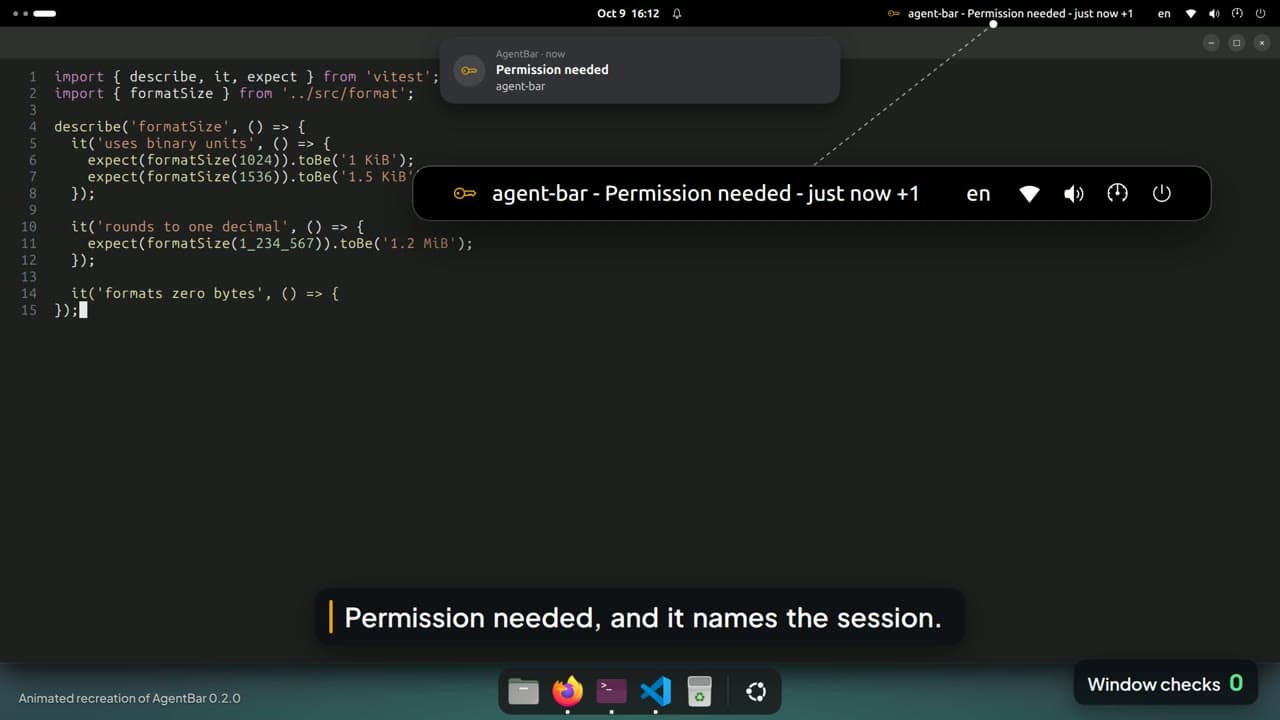The width and height of the screenshot is (1280, 720).
Task: Click the key icon in the notification popup
Action: [x=468, y=70]
